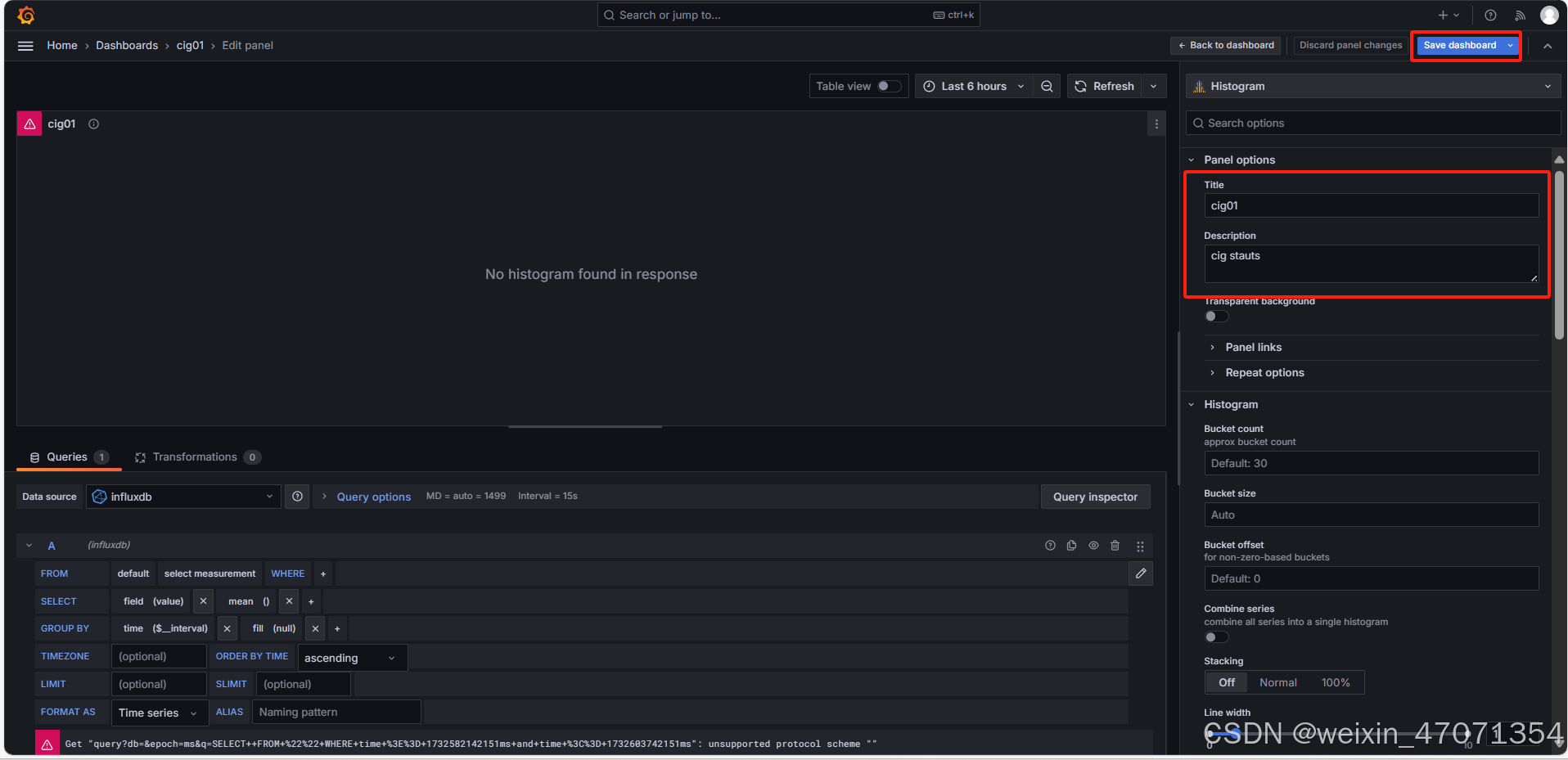This screenshot has width=1568, height=760.
Task: Open the Last 6 hours time picker
Action: [974, 86]
